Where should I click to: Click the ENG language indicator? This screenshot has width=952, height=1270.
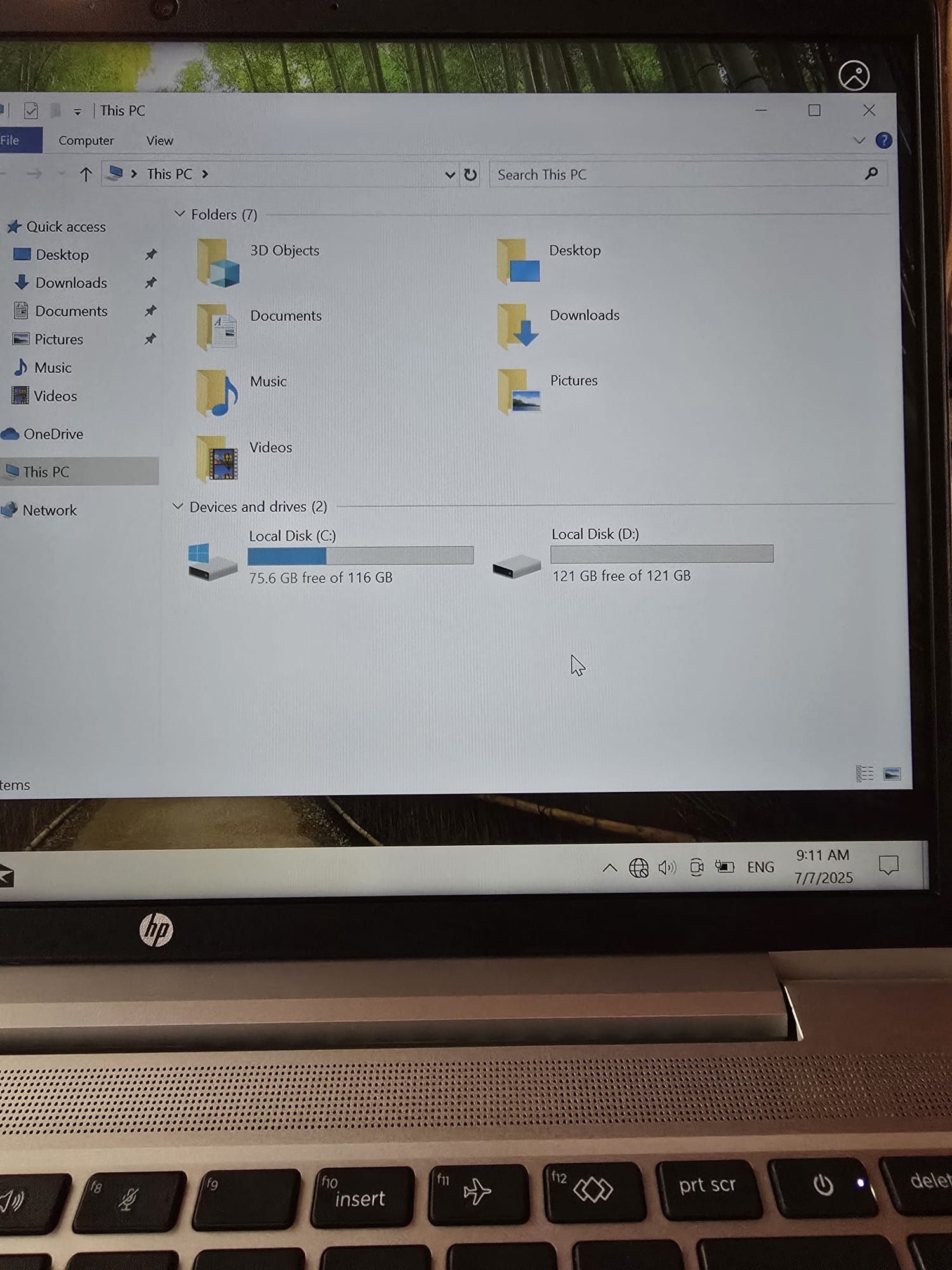click(760, 867)
